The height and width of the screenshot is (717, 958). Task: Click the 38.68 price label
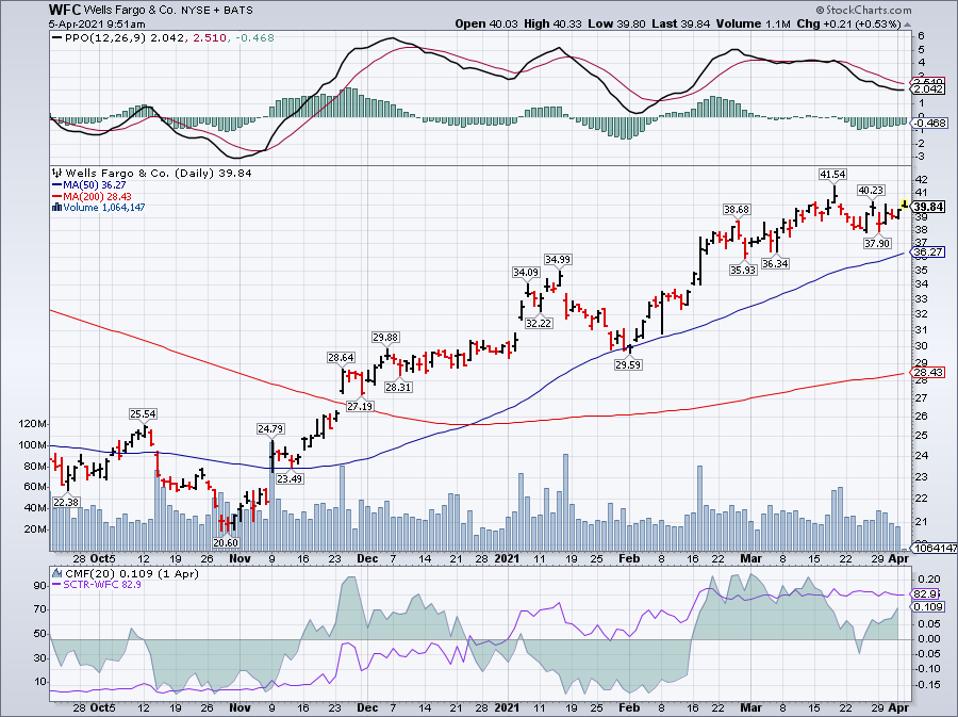(736, 209)
